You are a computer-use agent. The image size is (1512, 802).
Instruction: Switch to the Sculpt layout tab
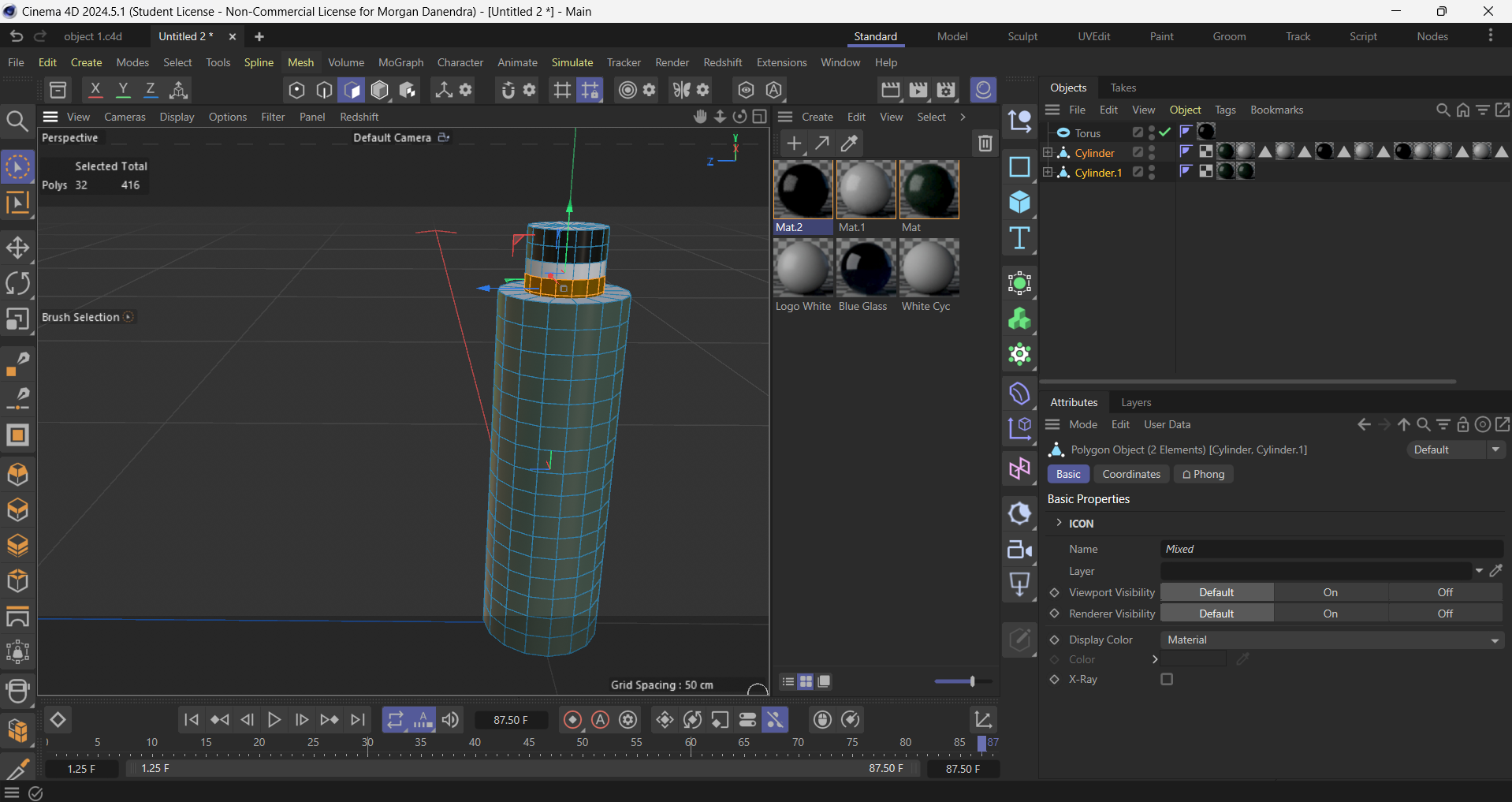tap(1022, 36)
